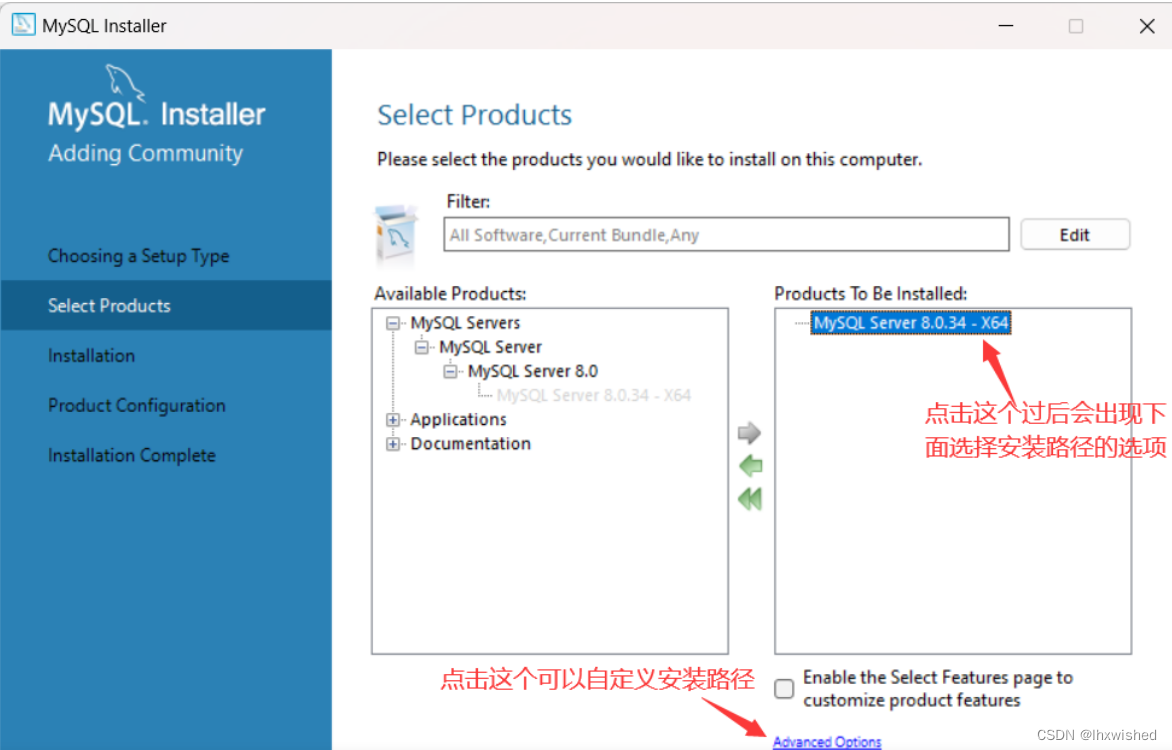1172x750 pixels.
Task: Click the Edit filter button
Action: click(1075, 235)
